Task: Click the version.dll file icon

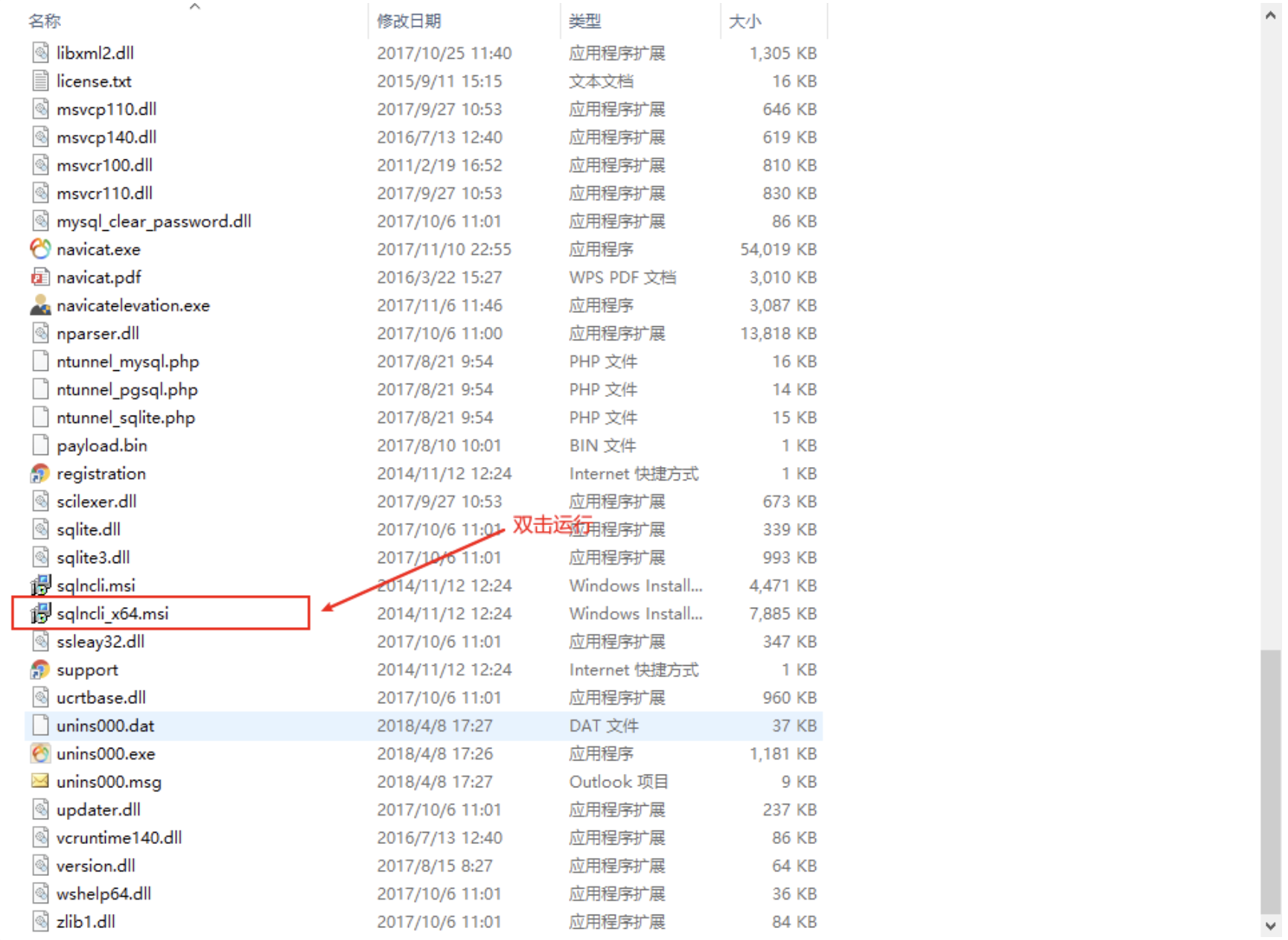Action: [40, 866]
